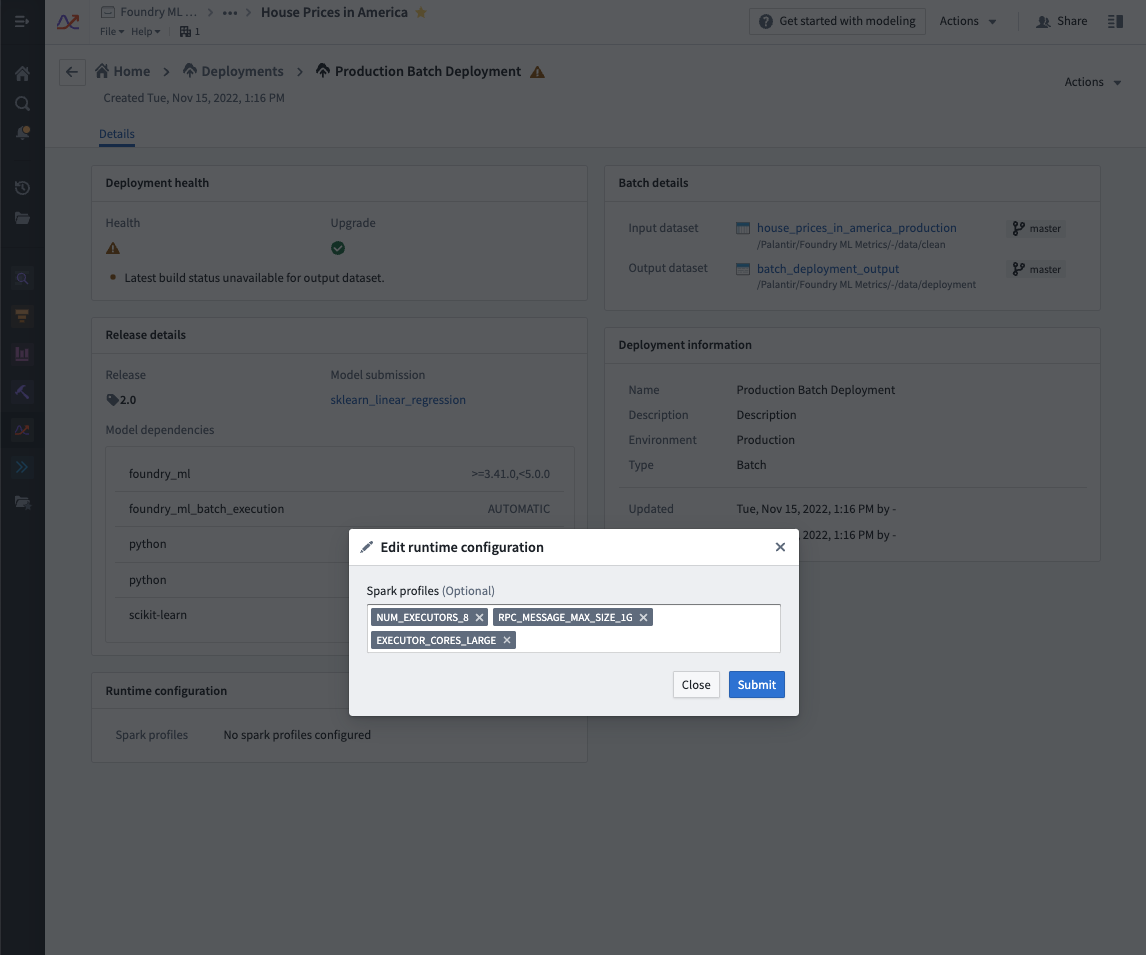The height and width of the screenshot is (955, 1146).
Task: Click the release 2.0 tag
Action: (121, 400)
